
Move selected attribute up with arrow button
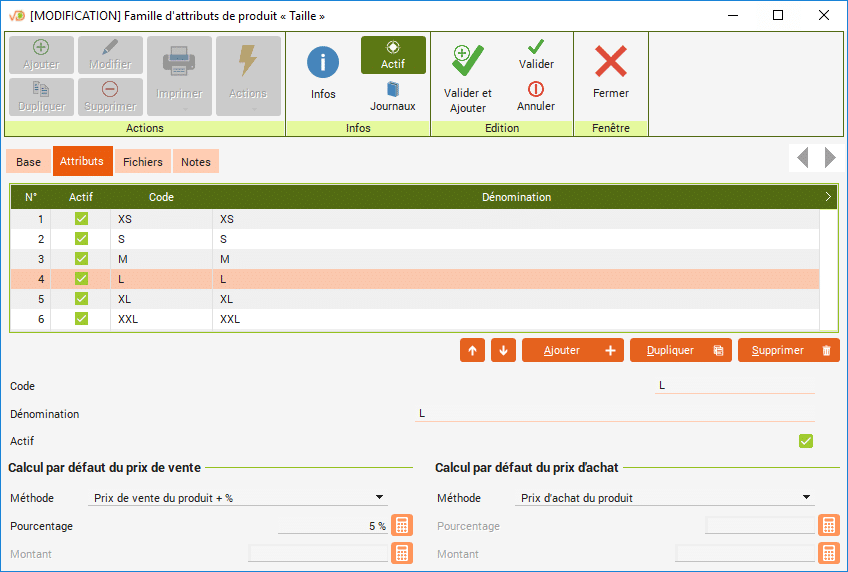pyautogui.click(x=473, y=350)
